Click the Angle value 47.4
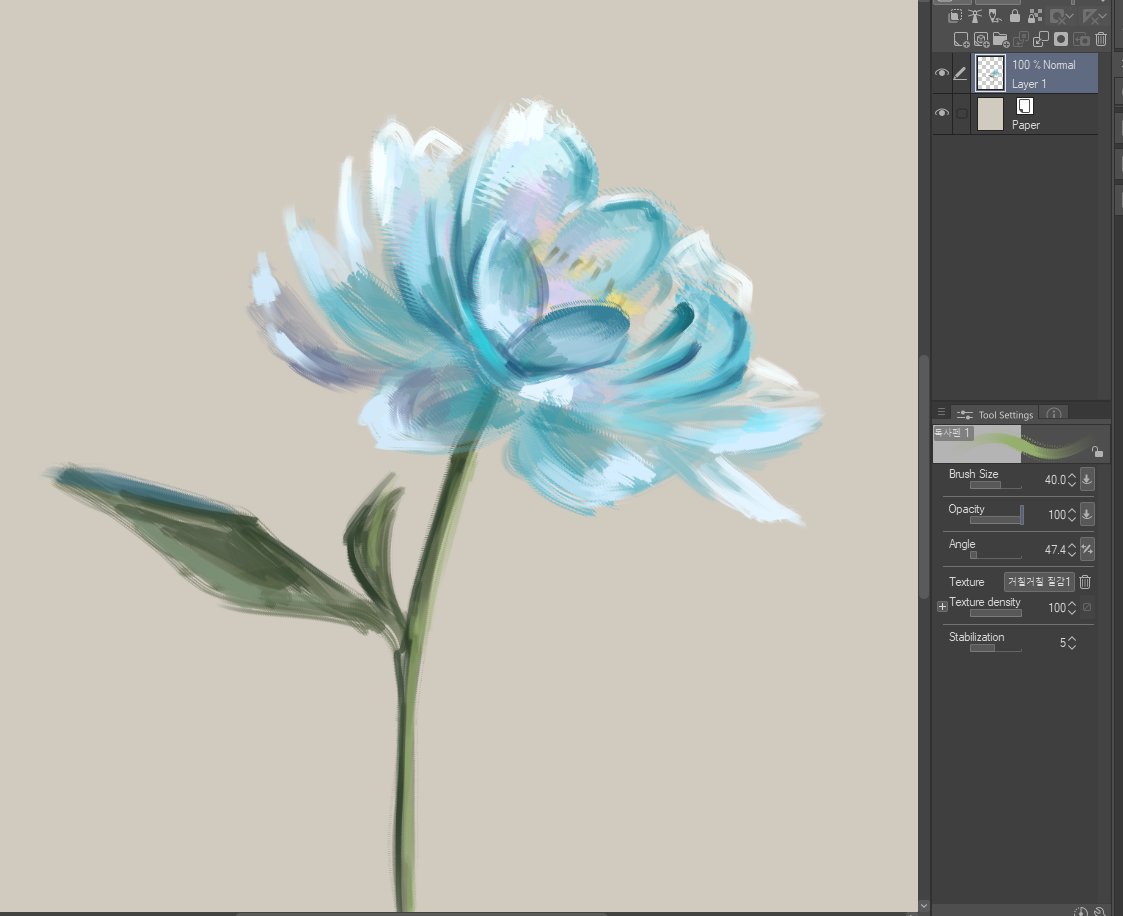Viewport: 1123px width, 916px height. tap(1055, 550)
